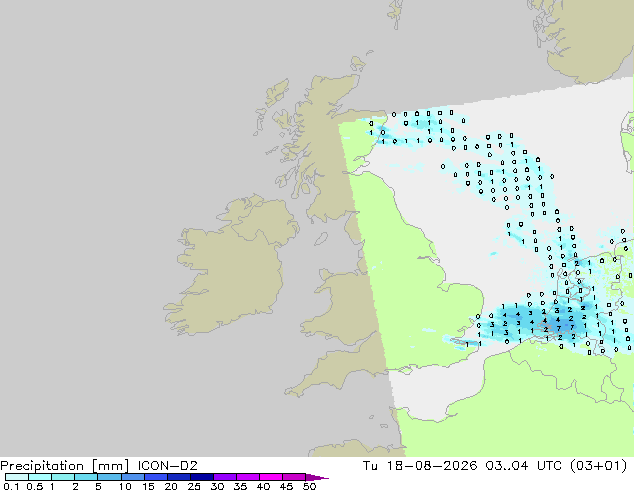Click the above-50 mm arrow tip of legend
Image resolution: width=634 pixels, height=490 pixels.
[x=317, y=477]
